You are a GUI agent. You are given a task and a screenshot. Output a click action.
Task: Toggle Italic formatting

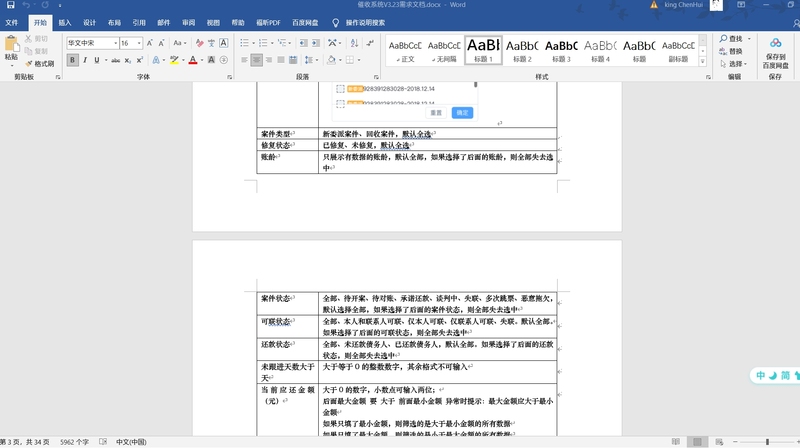tap(85, 60)
